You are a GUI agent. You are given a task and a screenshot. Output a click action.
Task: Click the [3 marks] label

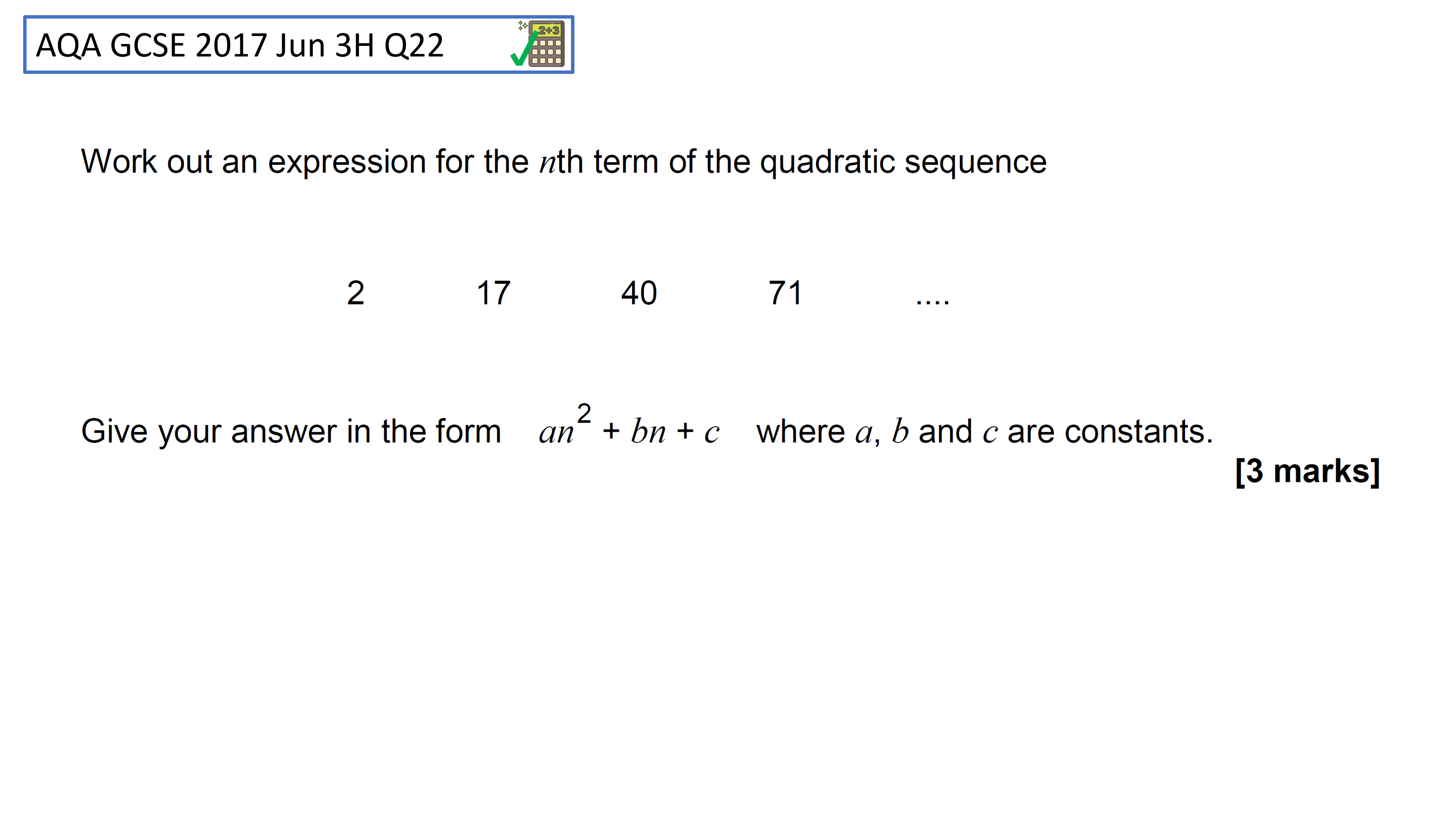(x=1307, y=471)
